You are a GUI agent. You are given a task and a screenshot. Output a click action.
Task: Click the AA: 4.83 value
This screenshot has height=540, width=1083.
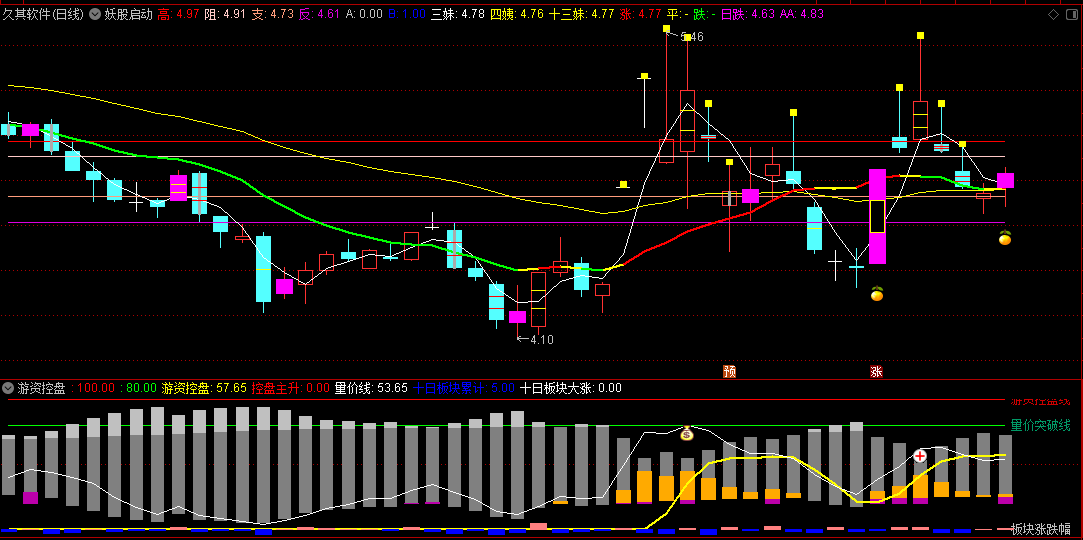click(x=801, y=14)
